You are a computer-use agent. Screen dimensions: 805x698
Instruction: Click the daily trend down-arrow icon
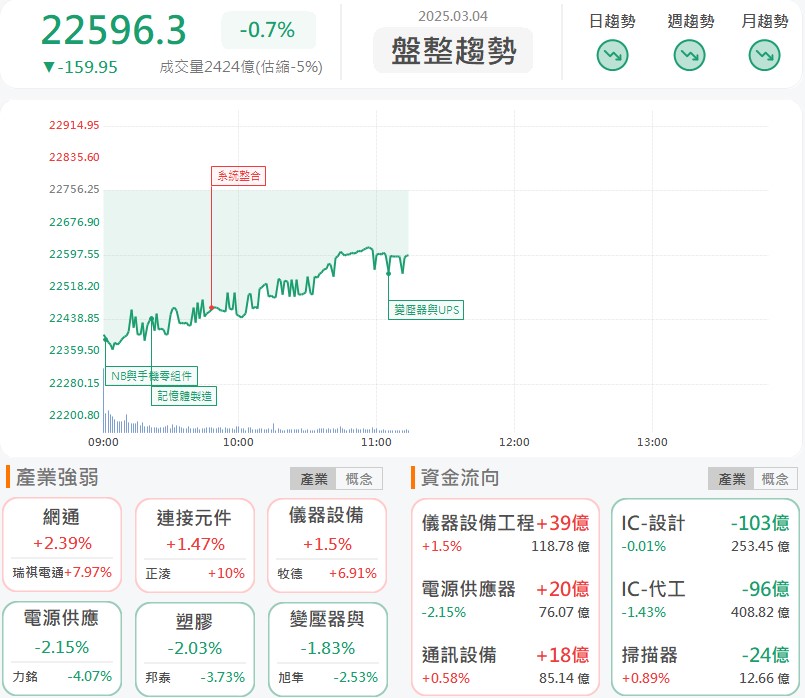pos(612,55)
